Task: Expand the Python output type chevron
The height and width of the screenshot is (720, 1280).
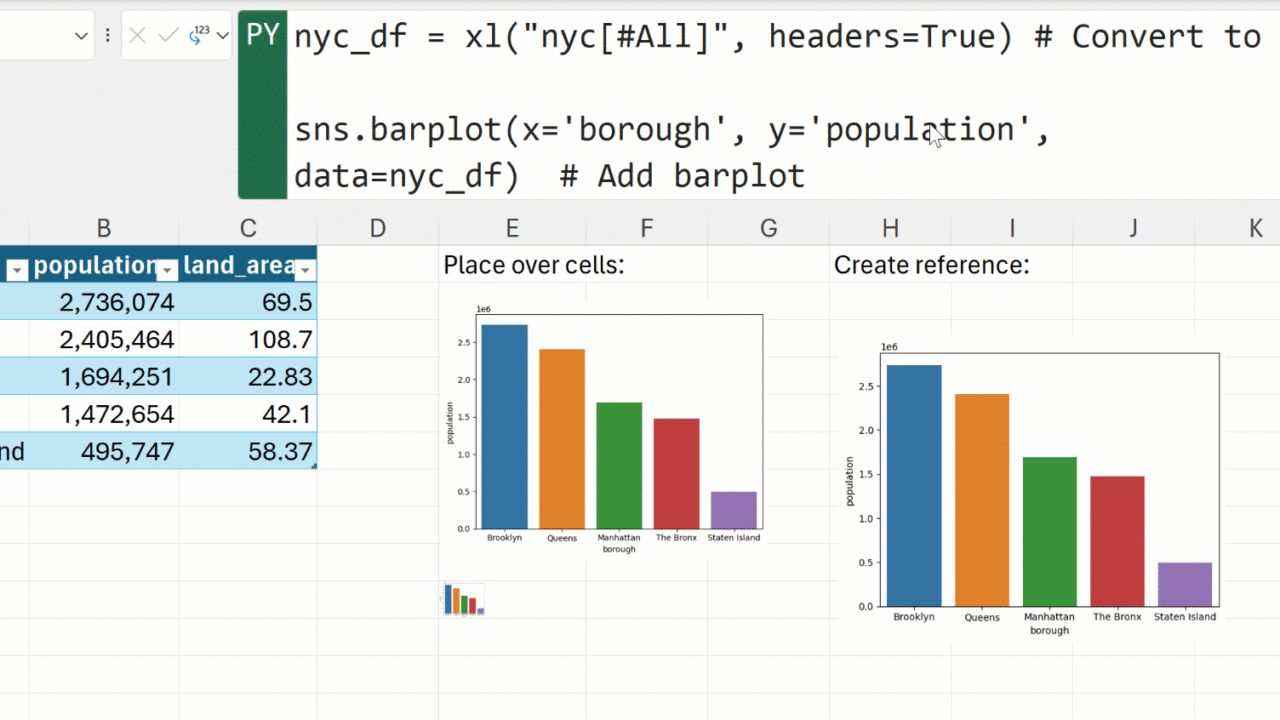Action: click(223, 36)
